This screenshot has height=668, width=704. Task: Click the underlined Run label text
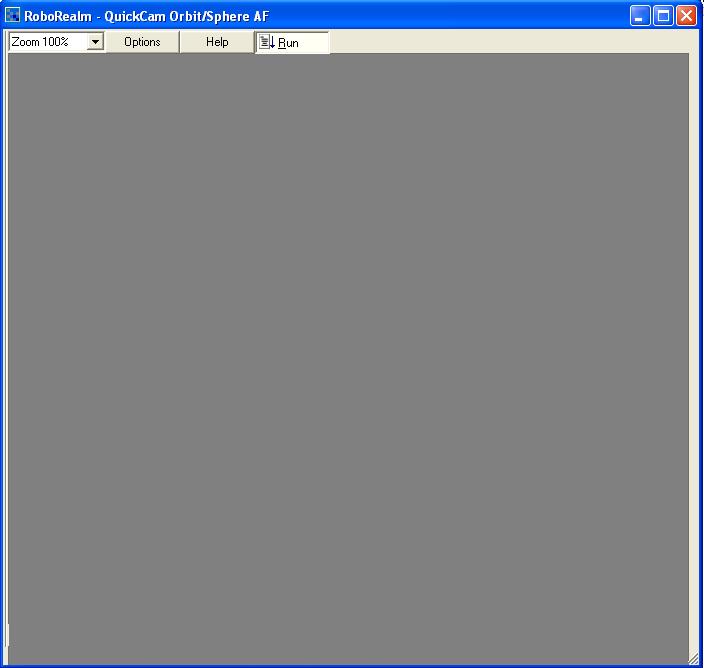pyautogui.click(x=288, y=43)
